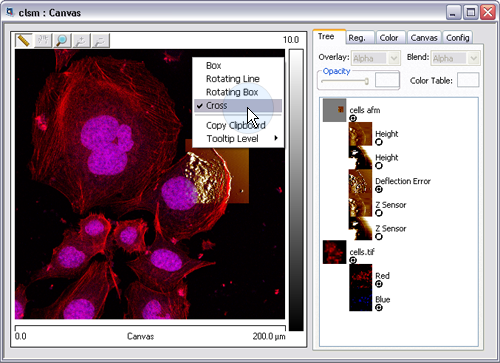Open the Overlay Alpha dropdown
The height and width of the screenshot is (363, 500).
(x=376, y=58)
